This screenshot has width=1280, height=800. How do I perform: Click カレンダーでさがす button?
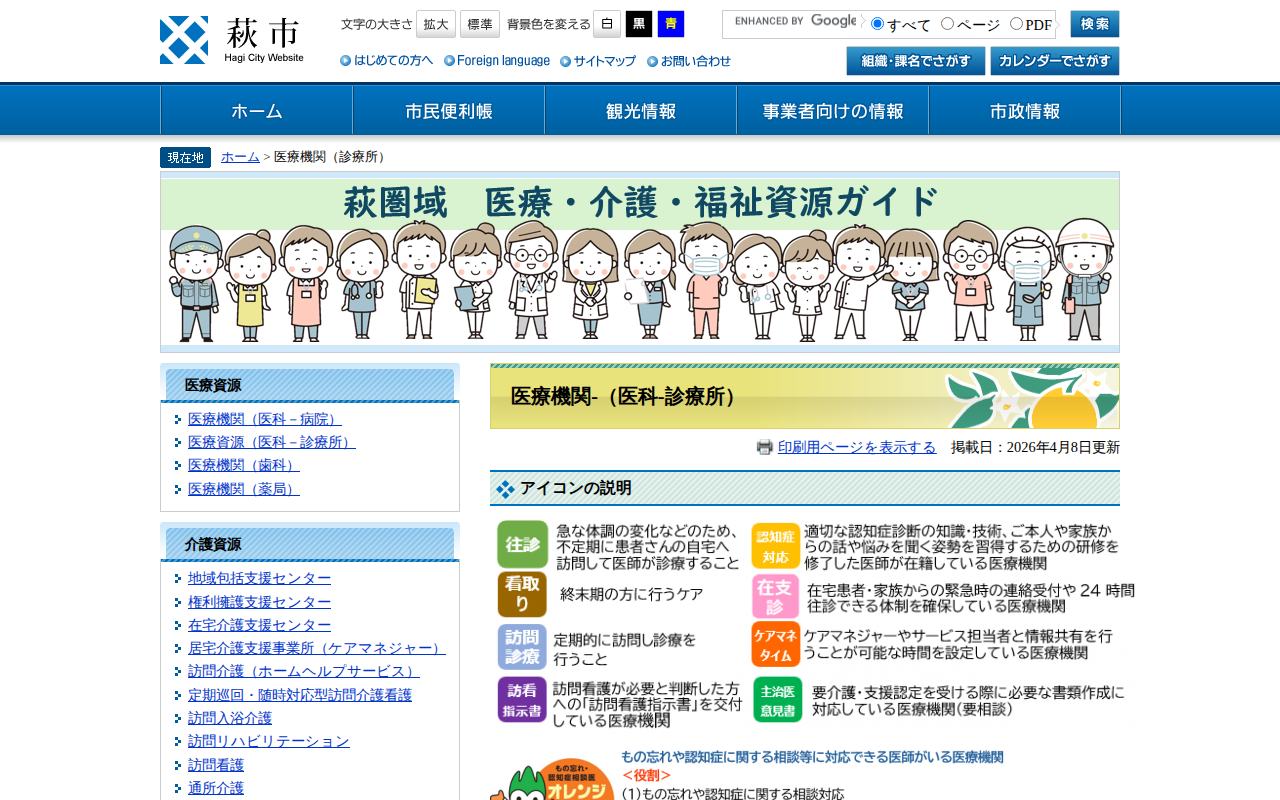click(x=1055, y=61)
